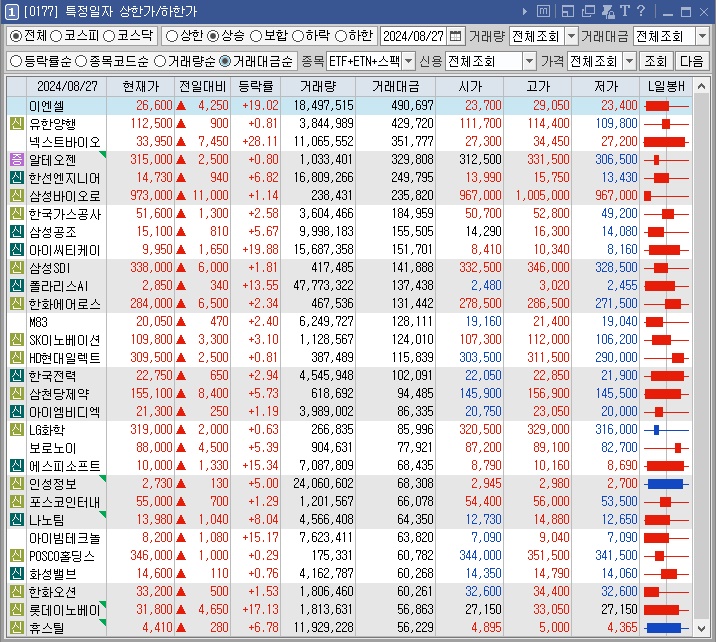This screenshot has height=642, width=716.
Task: Click the 증 badge next to 알테오젠
Action: pyautogui.click(x=17, y=160)
